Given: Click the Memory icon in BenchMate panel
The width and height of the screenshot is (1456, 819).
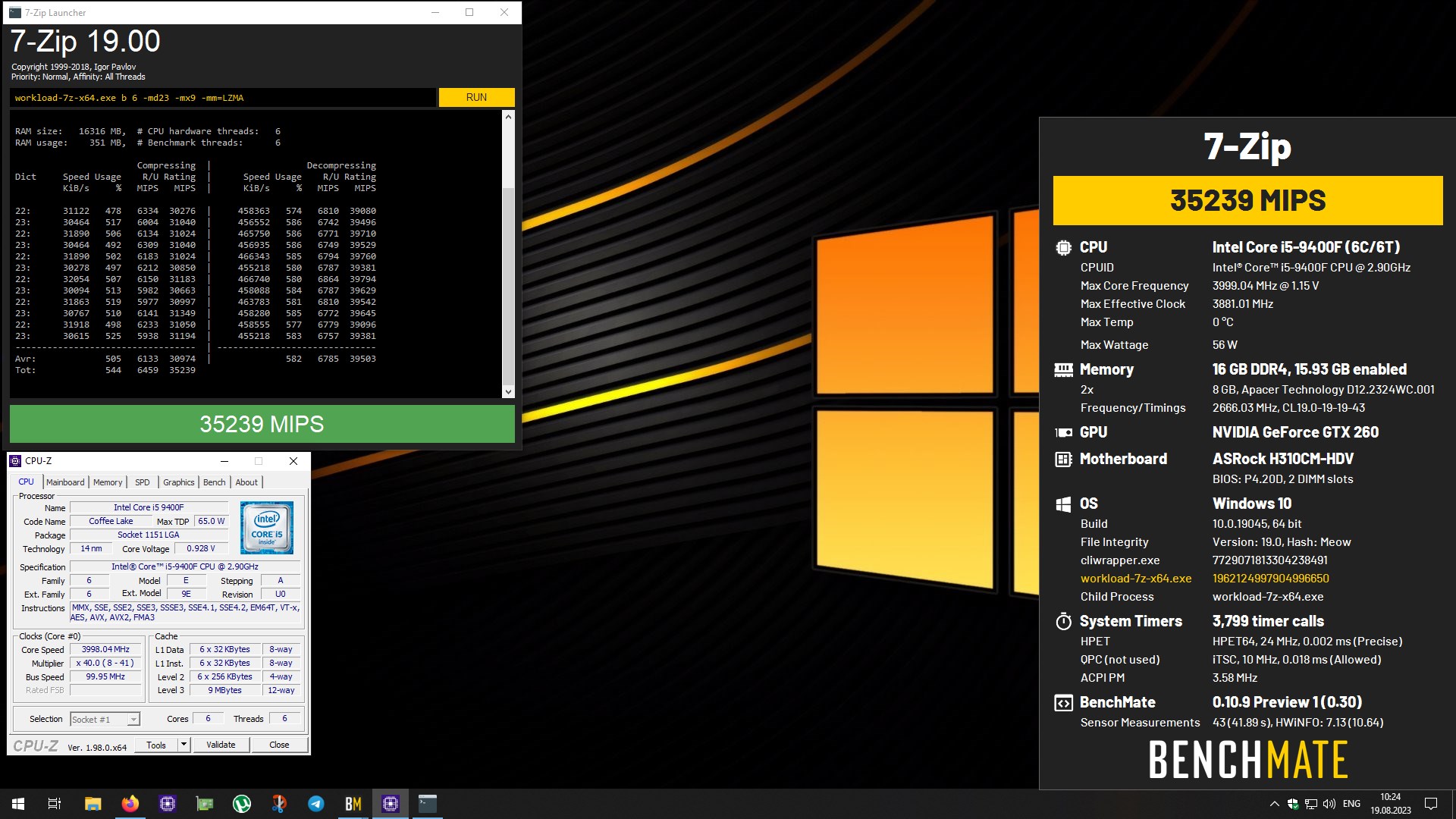Looking at the screenshot, I should point(1063,370).
